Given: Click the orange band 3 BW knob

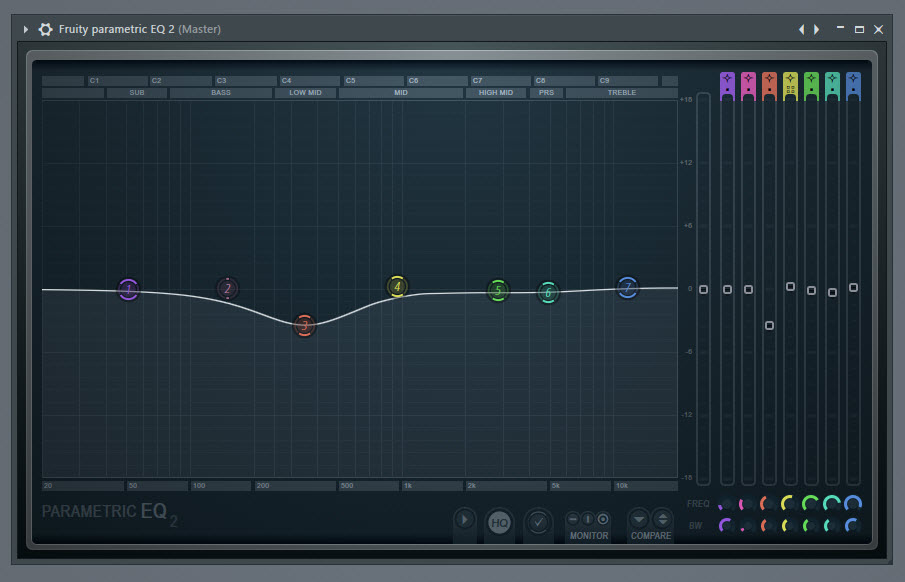Looking at the screenshot, I should tap(768, 525).
